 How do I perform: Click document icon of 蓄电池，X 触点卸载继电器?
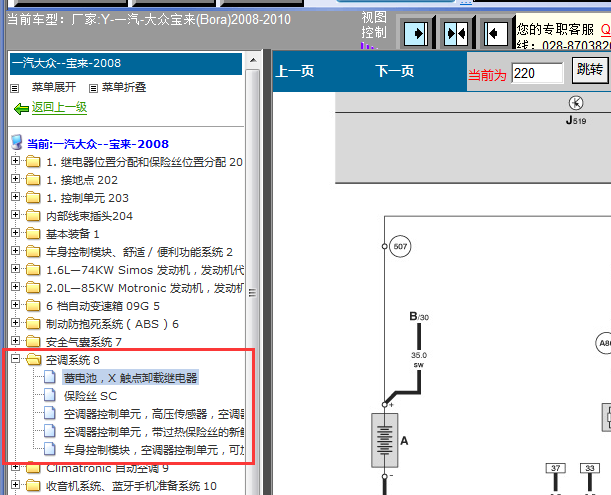(49, 377)
